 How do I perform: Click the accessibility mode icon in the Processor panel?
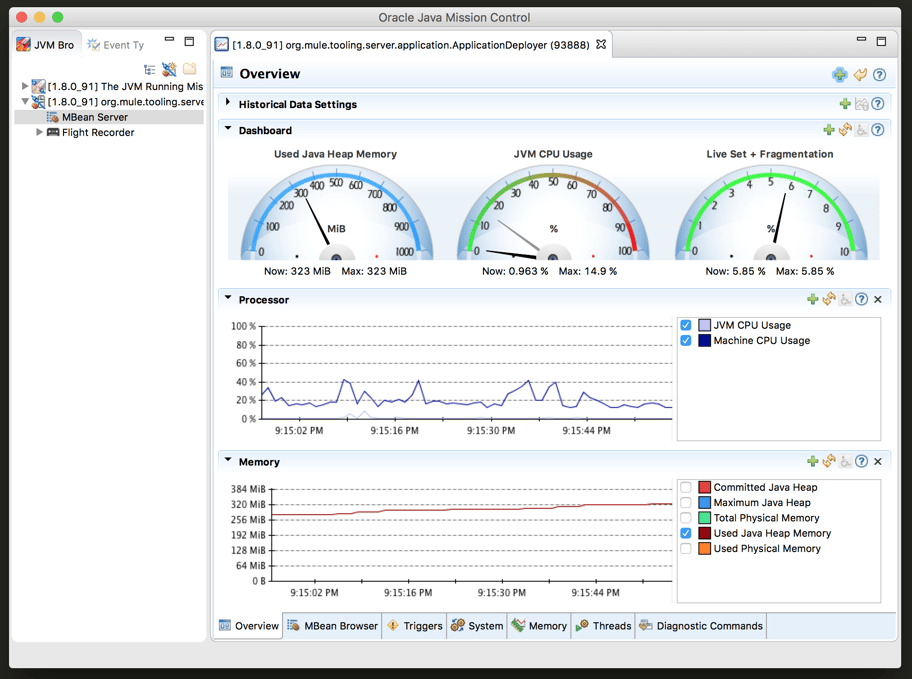click(x=846, y=299)
